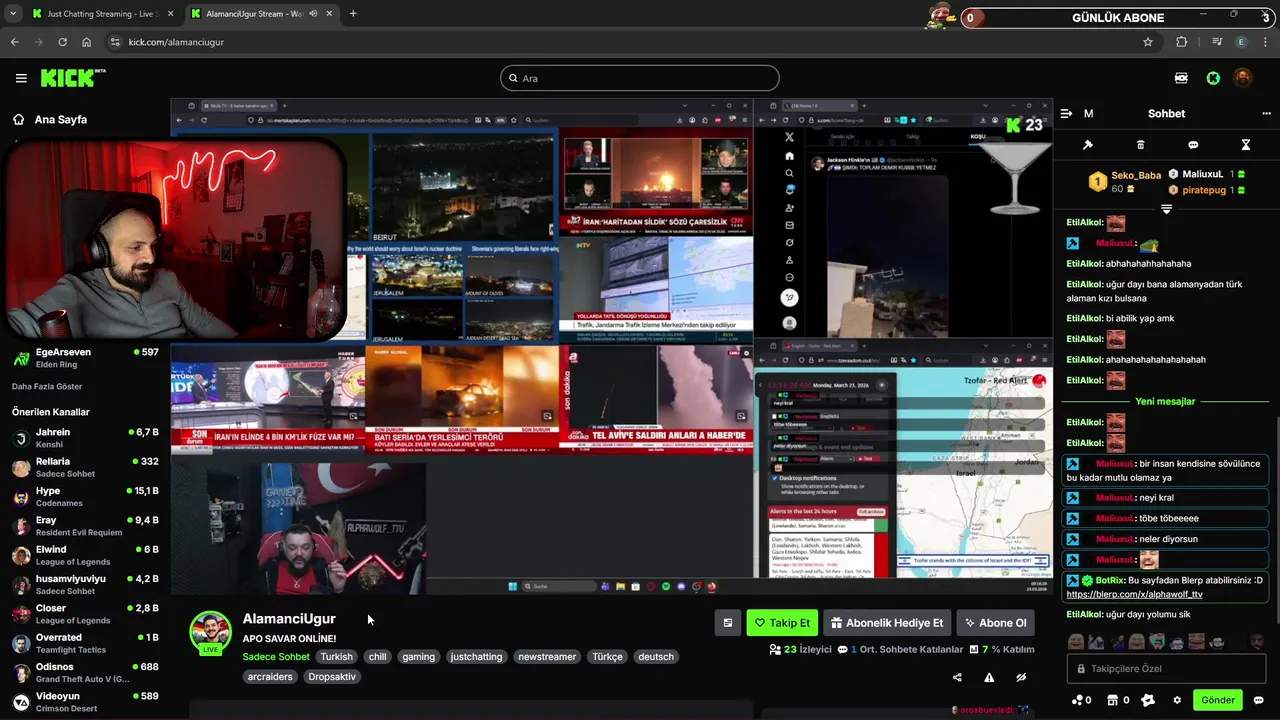Select the Turkish tag

click(x=336, y=657)
